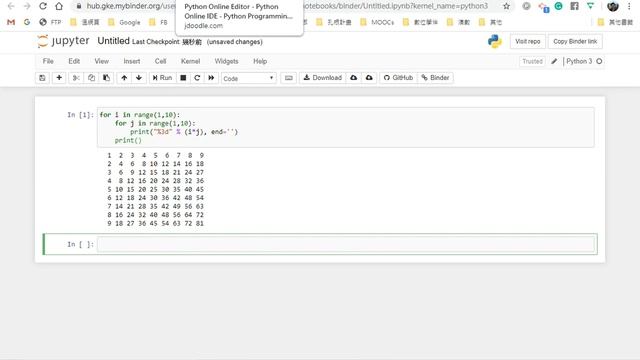Viewport: 640px width, 360px height.
Task: Interrupt the kernel with the stop icon
Action: [183, 78]
